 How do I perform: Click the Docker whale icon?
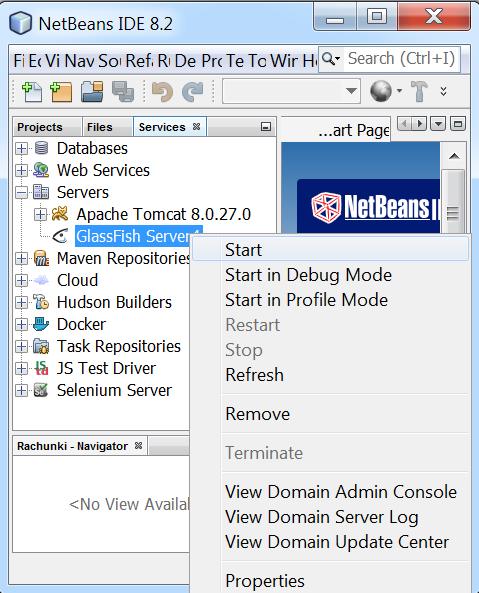(x=41, y=324)
